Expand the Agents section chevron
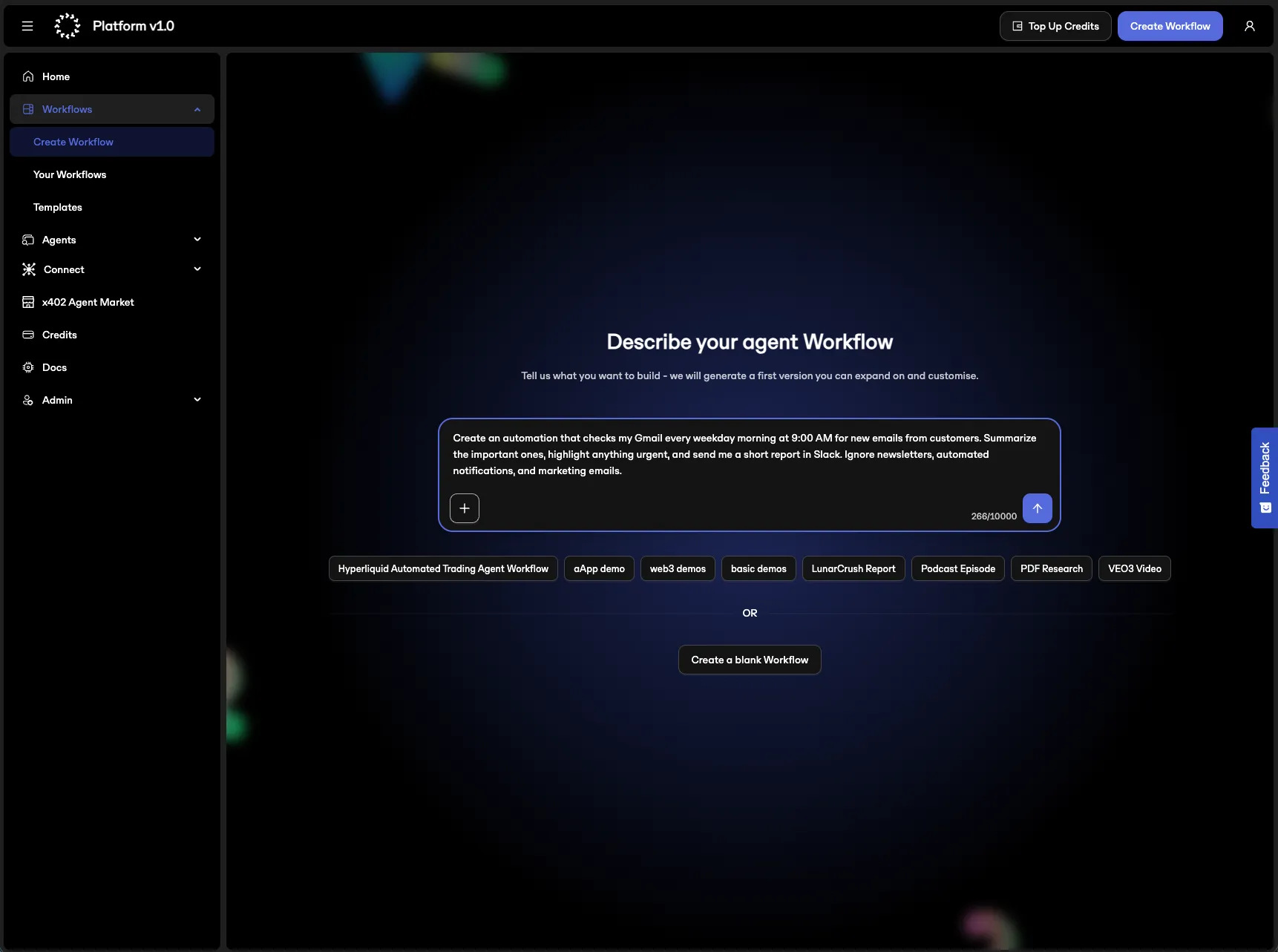The image size is (1278, 952). (x=197, y=239)
